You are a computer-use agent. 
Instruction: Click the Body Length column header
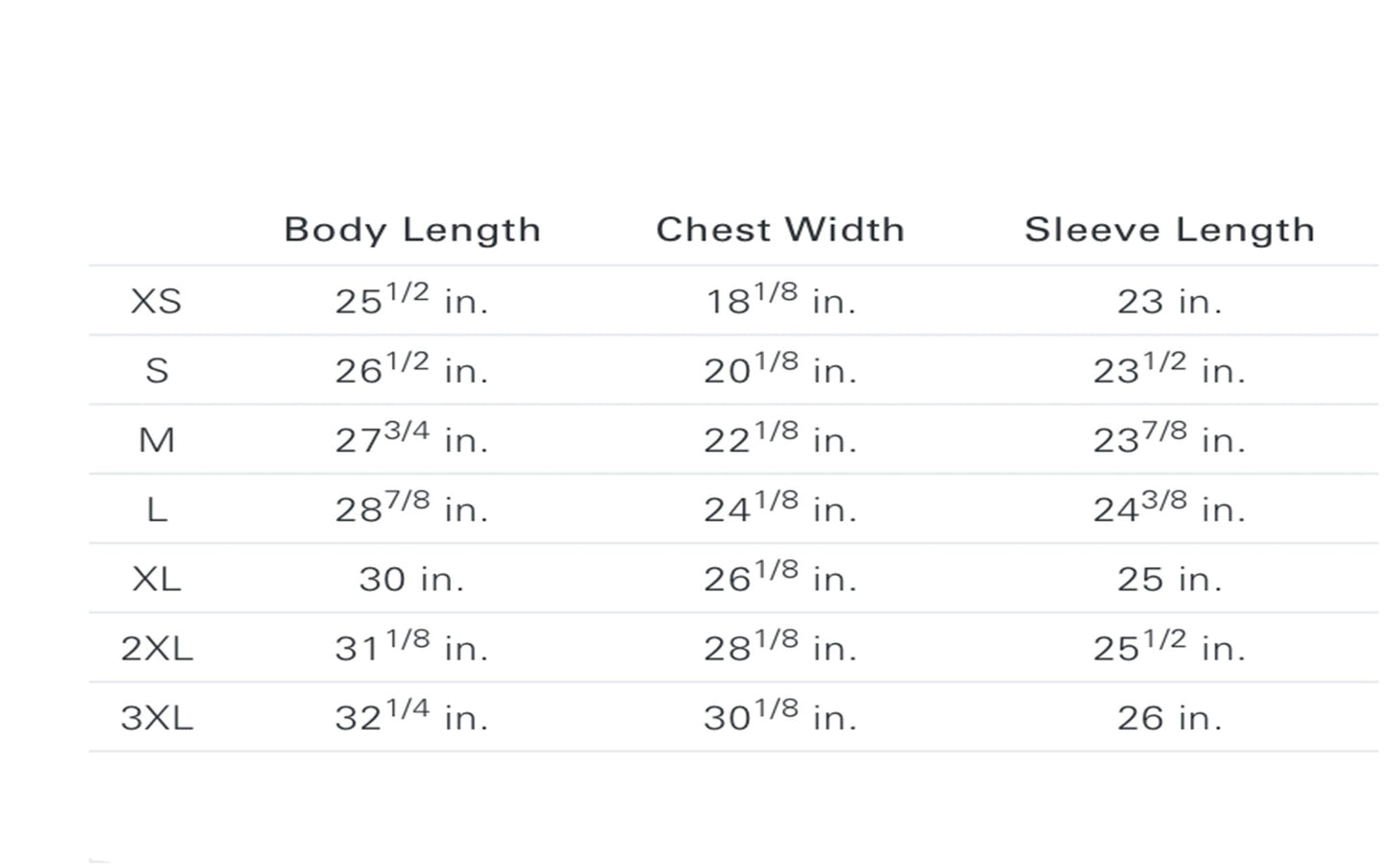pyautogui.click(x=412, y=230)
